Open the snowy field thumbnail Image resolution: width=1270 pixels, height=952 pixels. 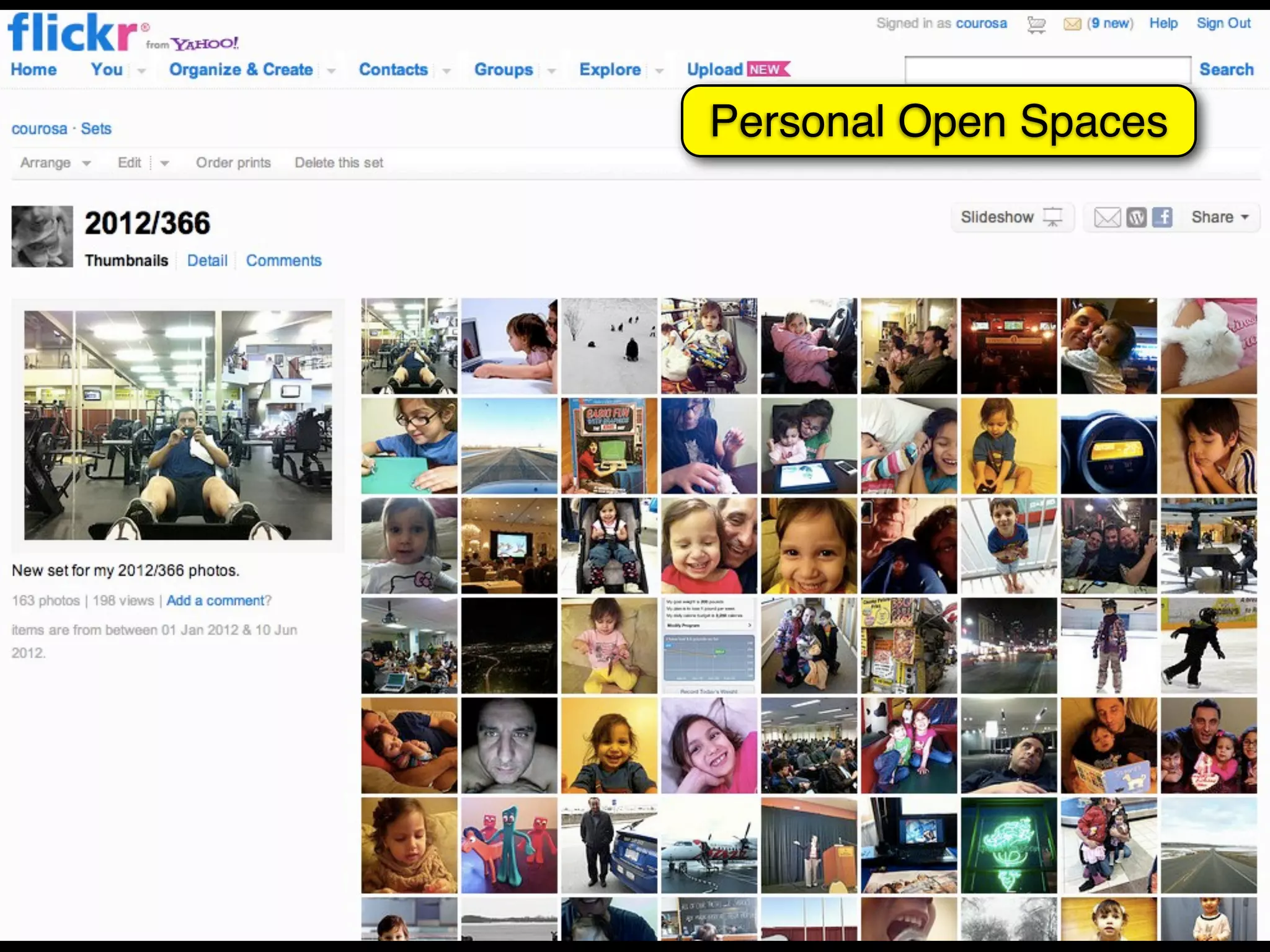(x=609, y=346)
